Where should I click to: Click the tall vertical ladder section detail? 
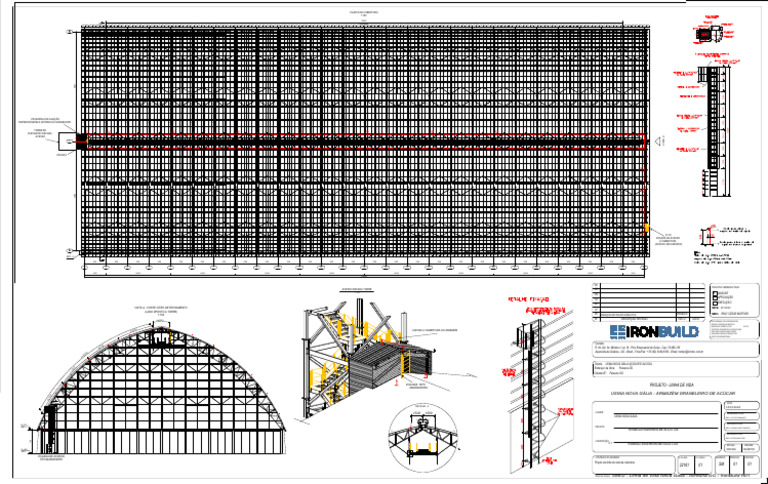[715, 130]
